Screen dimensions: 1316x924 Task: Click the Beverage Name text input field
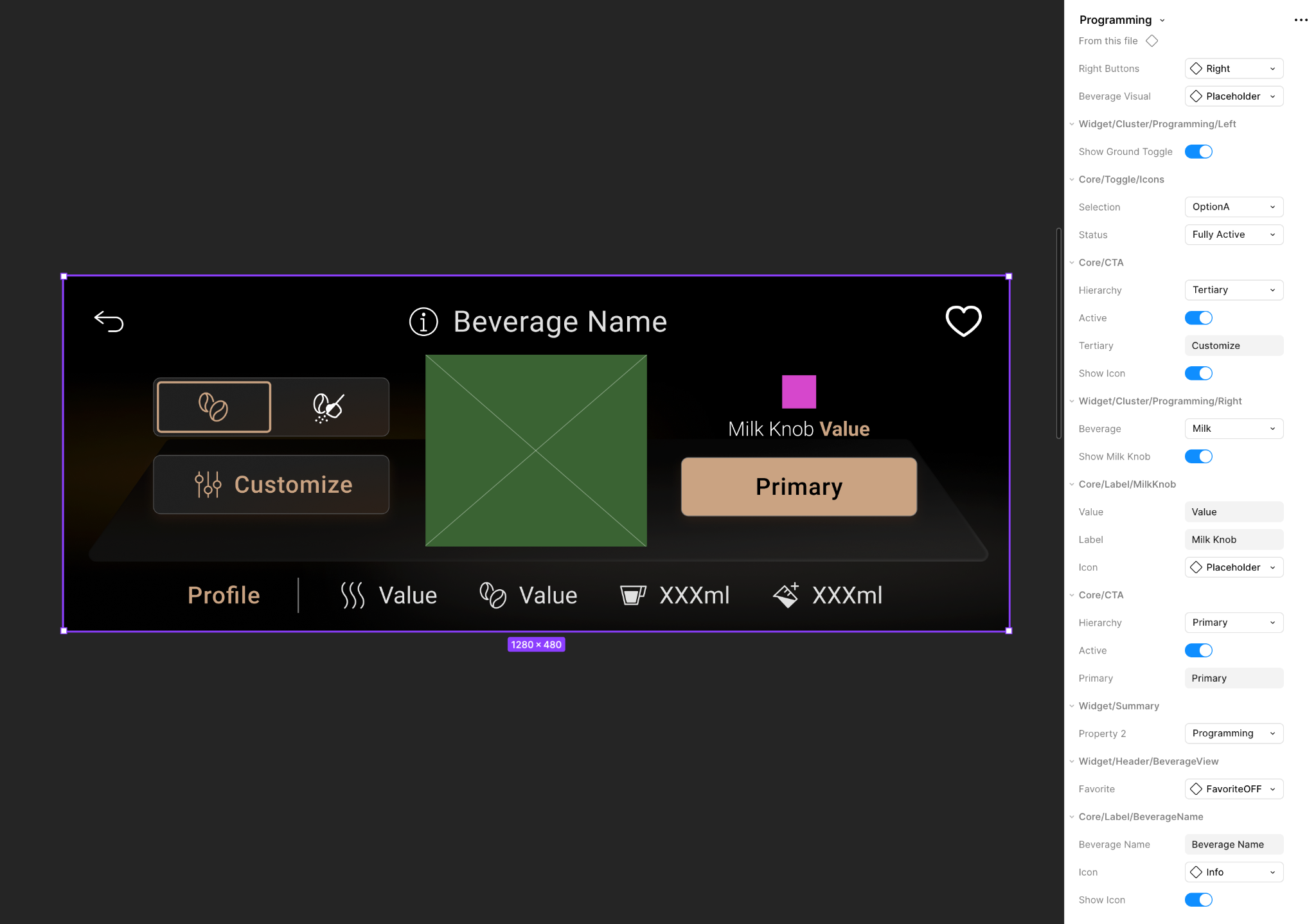coord(1233,844)
